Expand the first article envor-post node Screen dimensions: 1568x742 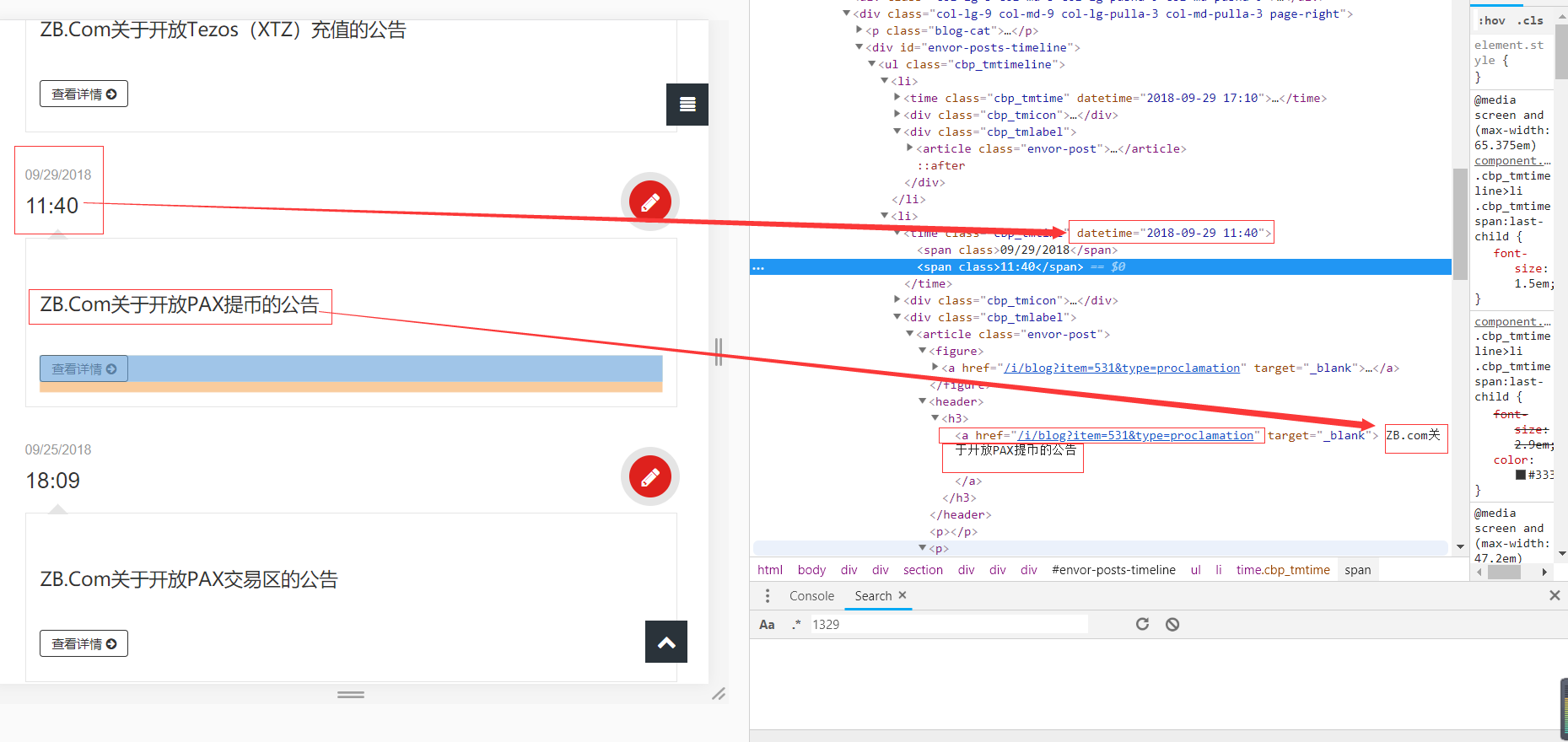click(x=910, y=148)
